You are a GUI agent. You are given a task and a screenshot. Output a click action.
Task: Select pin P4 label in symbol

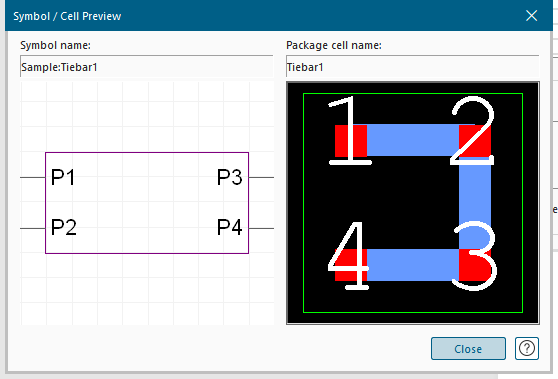(230, 227)
